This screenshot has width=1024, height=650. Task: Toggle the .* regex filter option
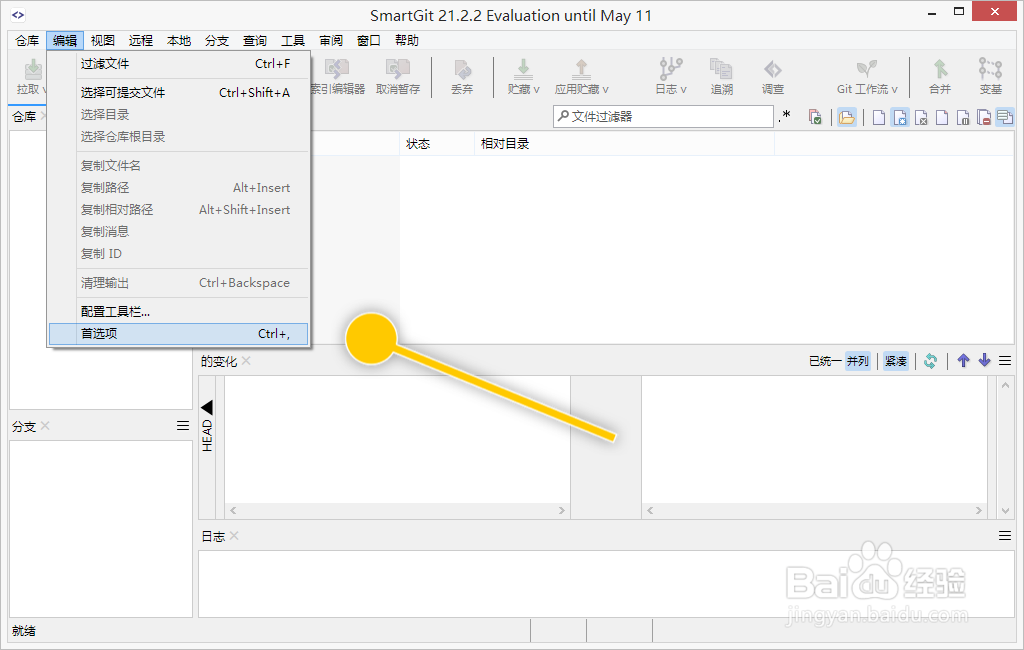(x=787, y=116)
